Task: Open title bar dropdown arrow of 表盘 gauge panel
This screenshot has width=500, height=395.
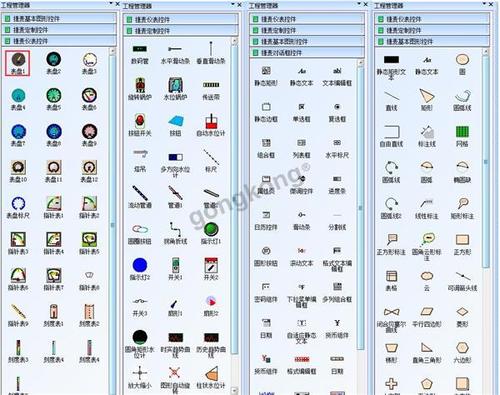Action: 111,3
